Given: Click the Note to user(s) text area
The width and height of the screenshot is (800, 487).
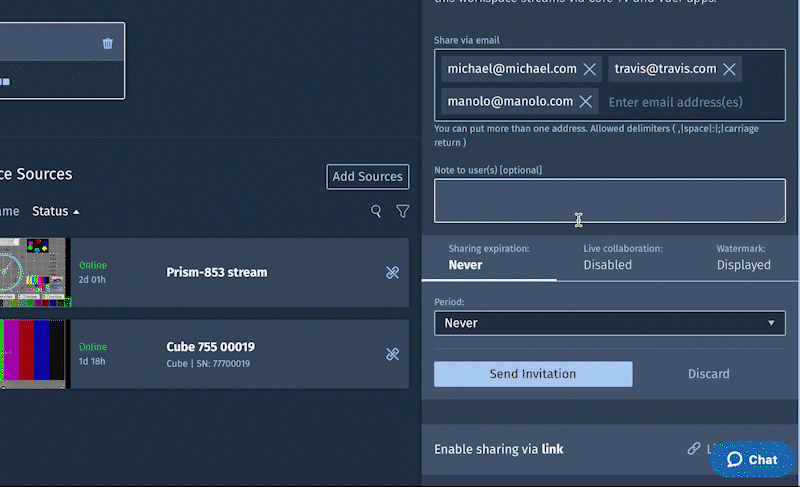Looking at the screenshot, I should click(609, 201).
